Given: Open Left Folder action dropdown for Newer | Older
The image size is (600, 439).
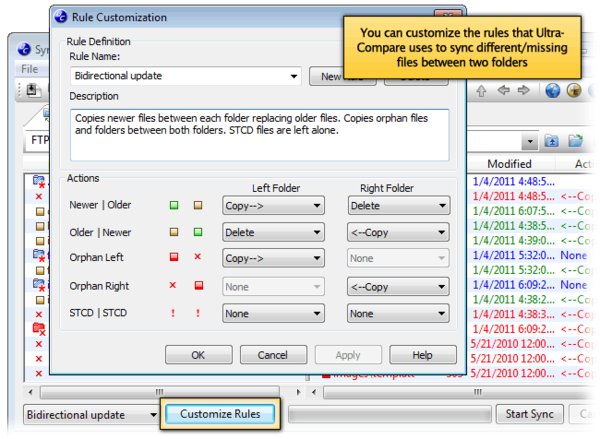Looking at the screenshot, I should coord(273,206).
